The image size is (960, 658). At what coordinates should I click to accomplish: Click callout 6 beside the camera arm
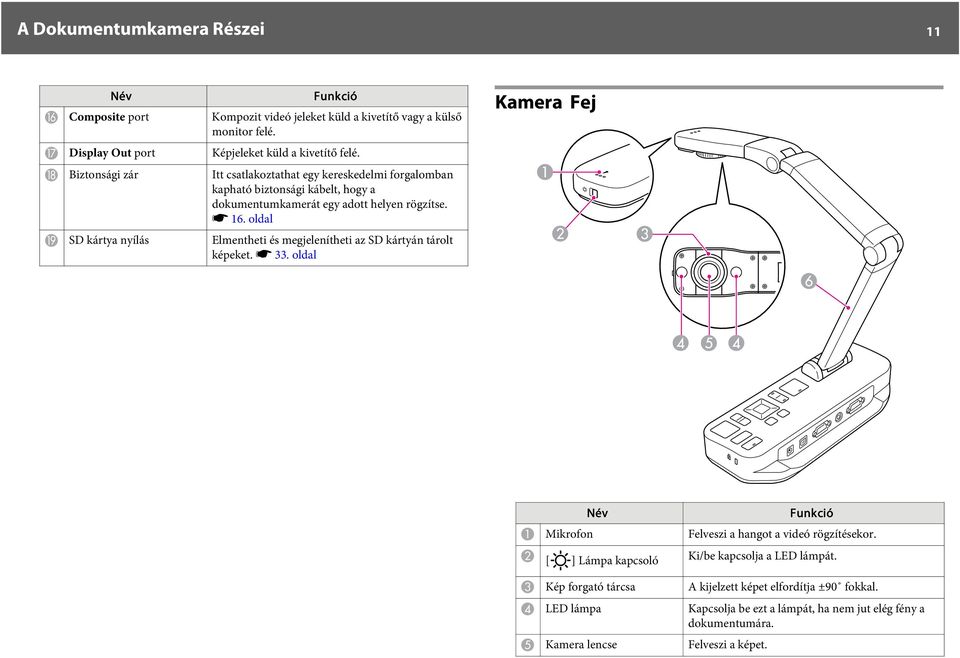coord(809,281)
